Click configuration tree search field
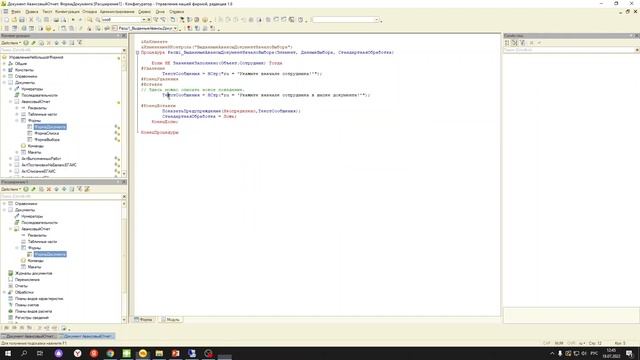The height and width of the screenshot is (360, 640). [x=61, y=50]
